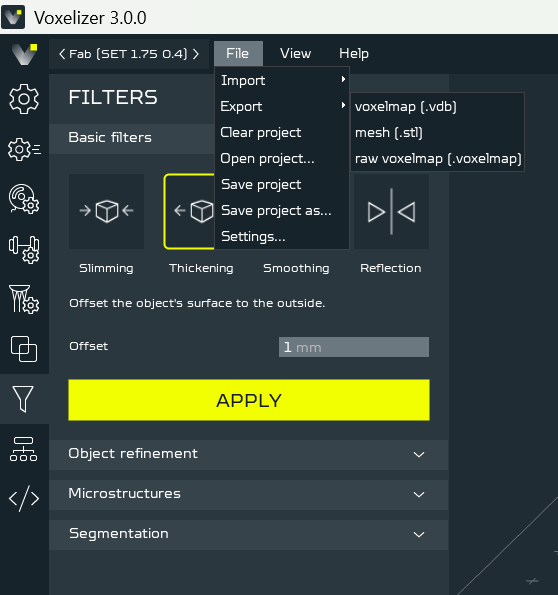
Task: Expand the Object refinement section
Action: coord(249,454)
